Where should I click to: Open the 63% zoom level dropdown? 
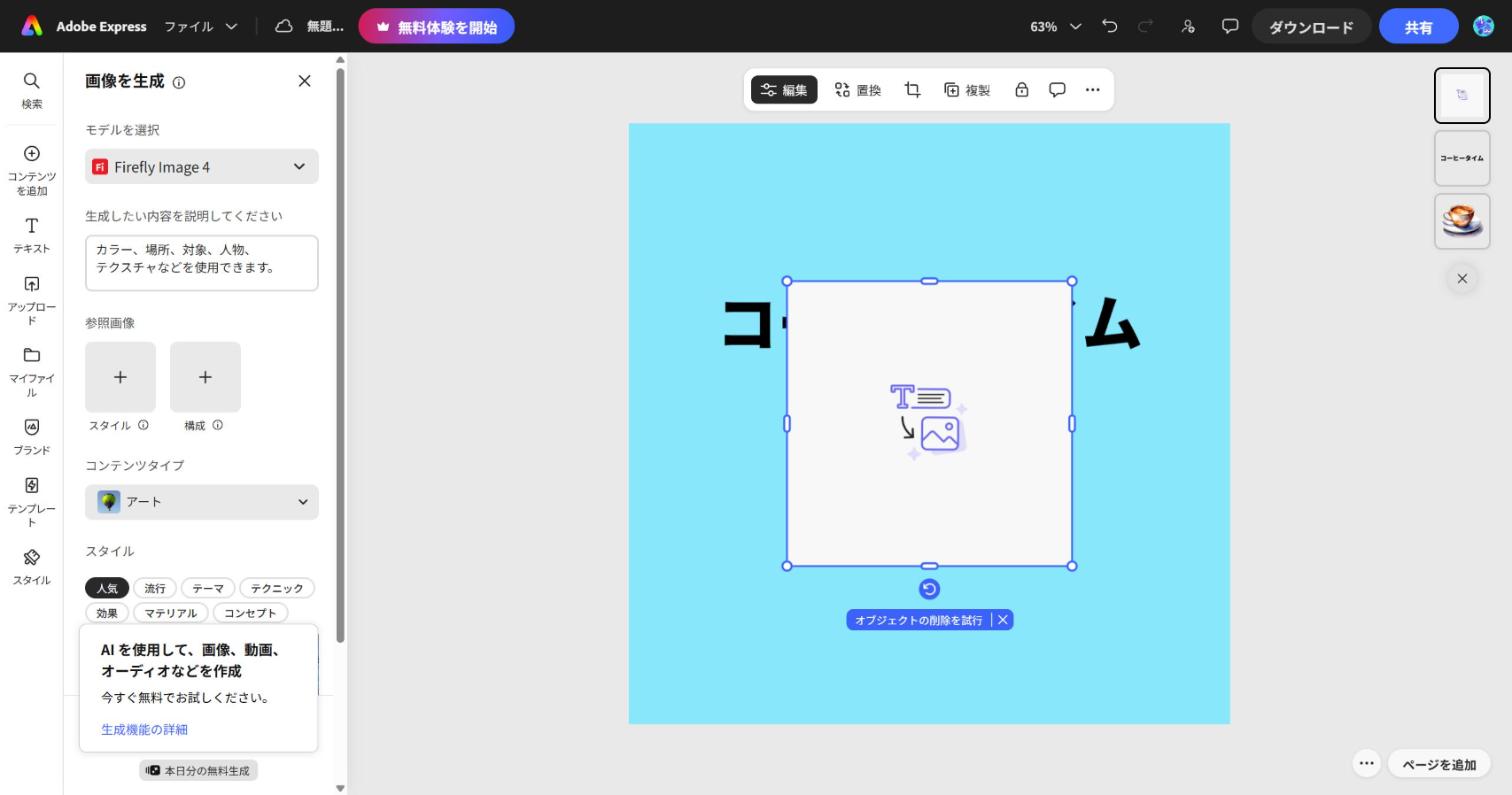(1056, 27)
